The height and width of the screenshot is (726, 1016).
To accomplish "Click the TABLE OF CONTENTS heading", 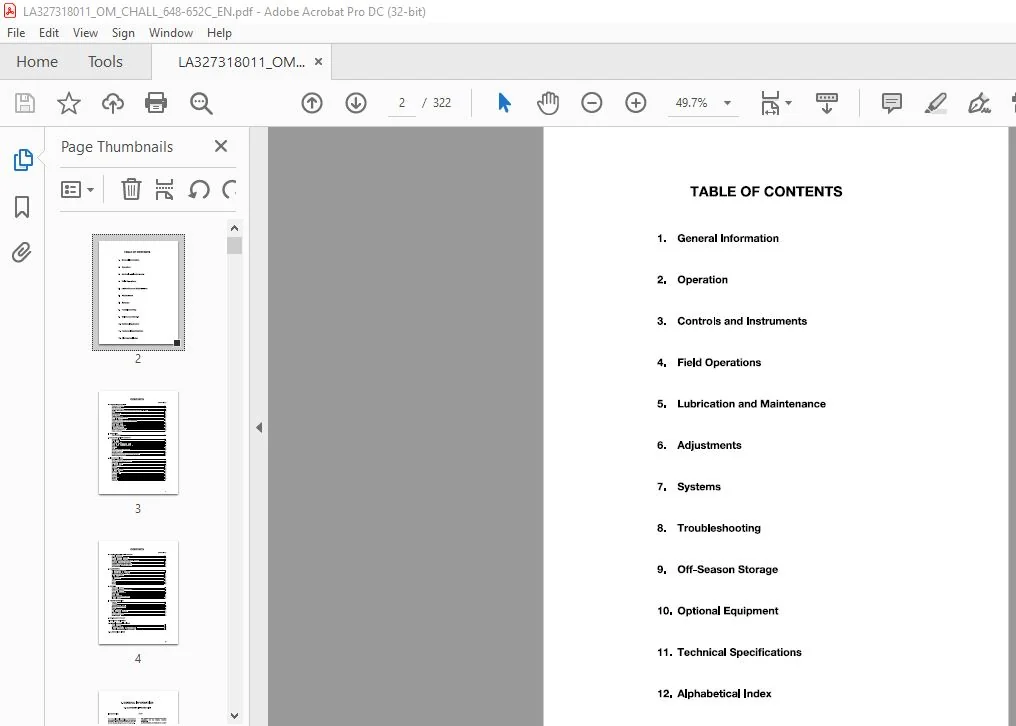I will [x=766, y=192].
